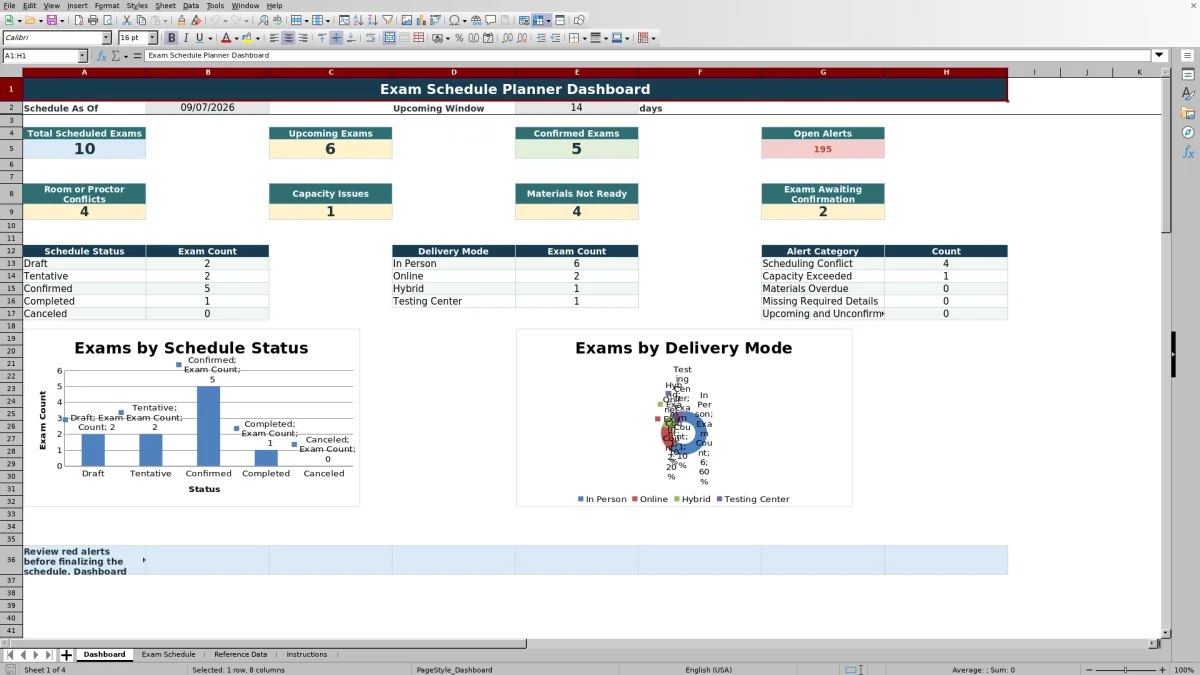Click the Clone Formatting paintbrush icon
This screenshot has height=675, width=1200.
pyautogui.click(x=181, y=20)
